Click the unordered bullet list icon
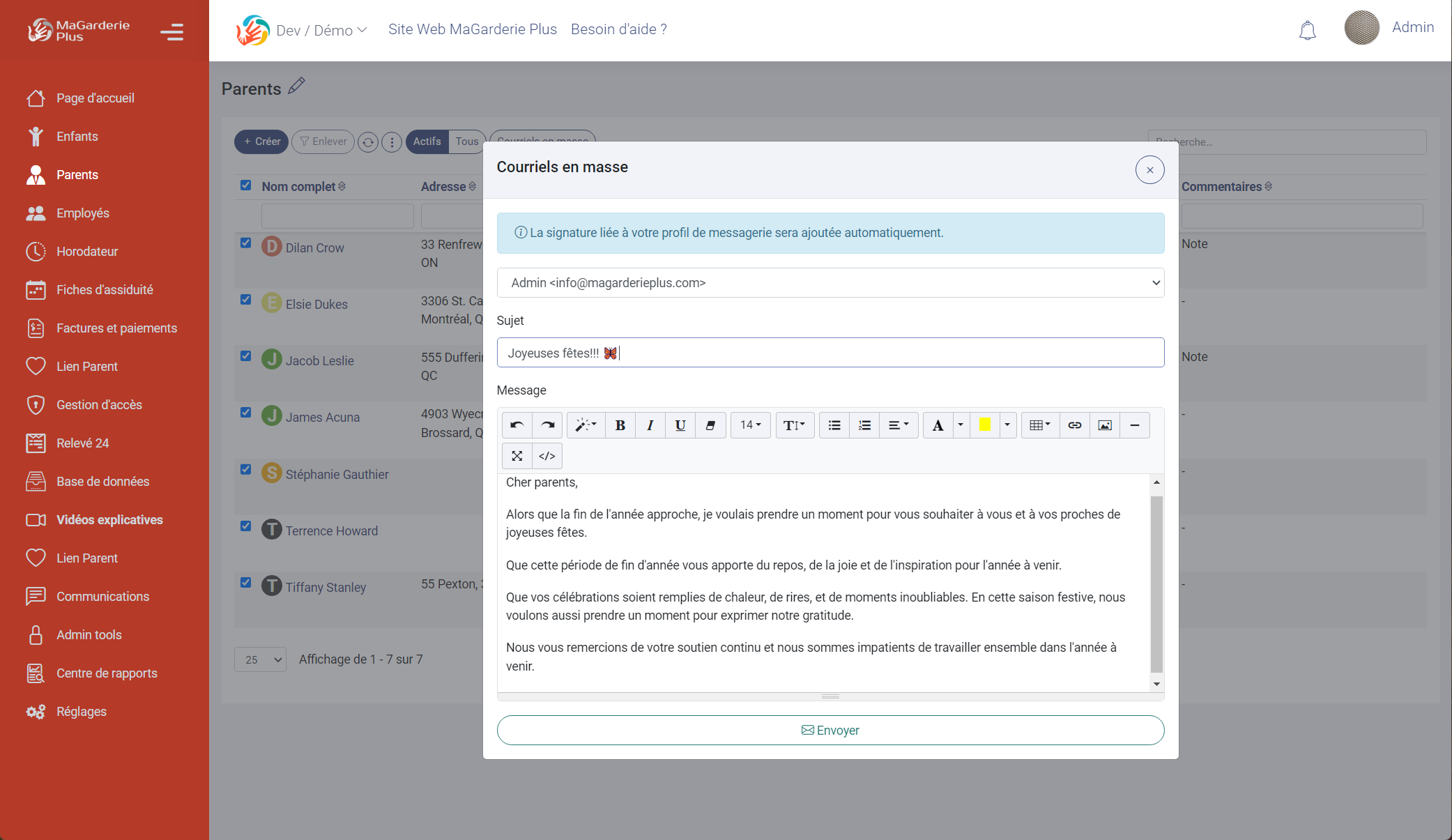The image size is (1452, 840). click(834, 425)
